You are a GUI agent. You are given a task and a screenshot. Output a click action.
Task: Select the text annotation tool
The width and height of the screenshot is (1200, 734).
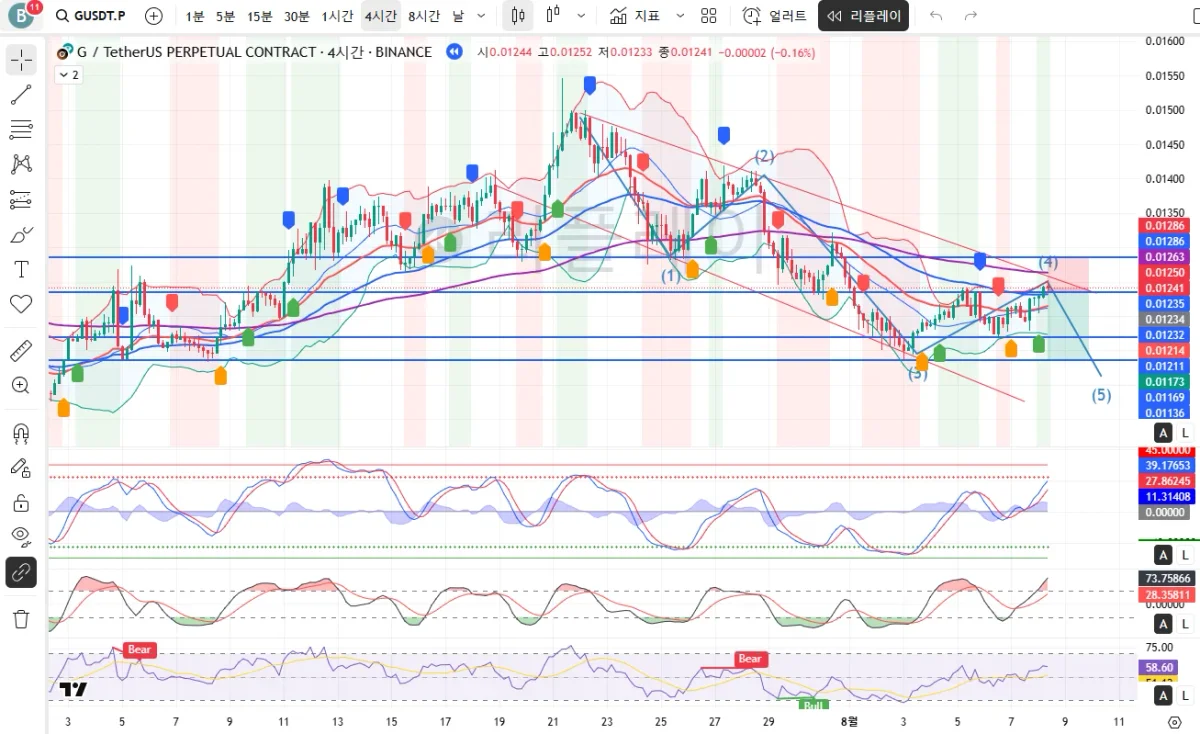pyautogui.click(x=21, y=269)
